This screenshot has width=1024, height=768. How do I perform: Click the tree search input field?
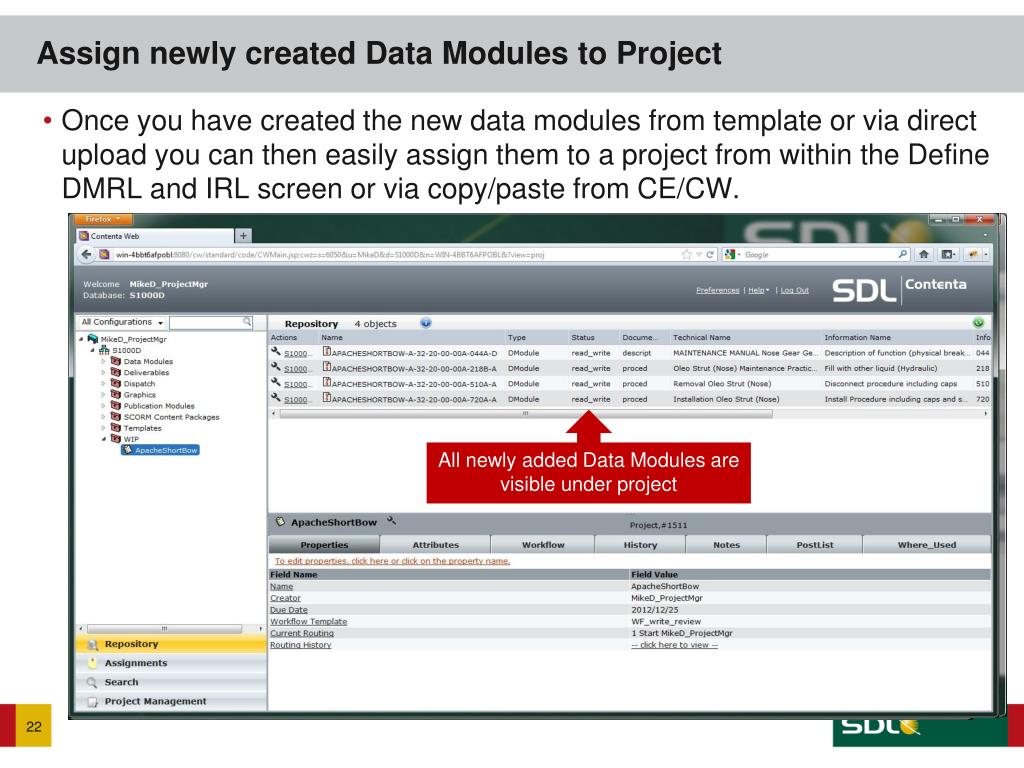pos(206,323)
